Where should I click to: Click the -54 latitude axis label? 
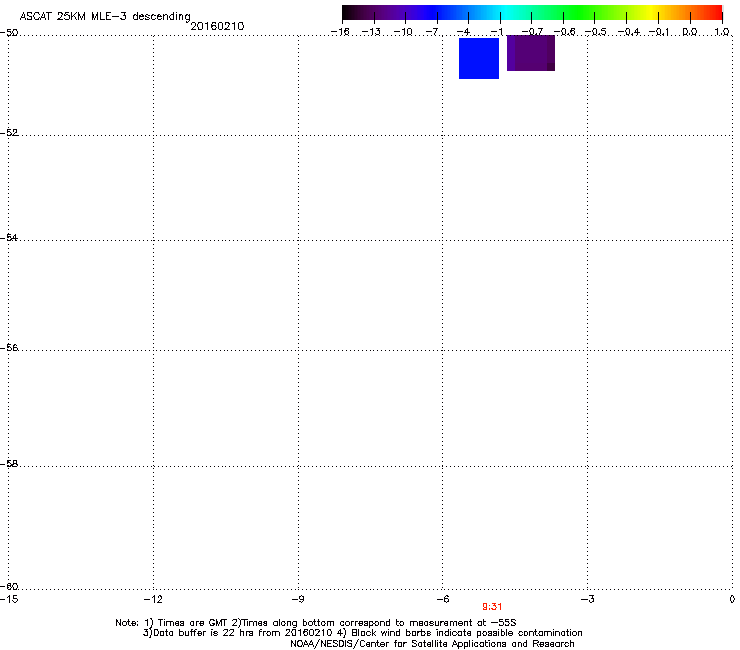9,237
